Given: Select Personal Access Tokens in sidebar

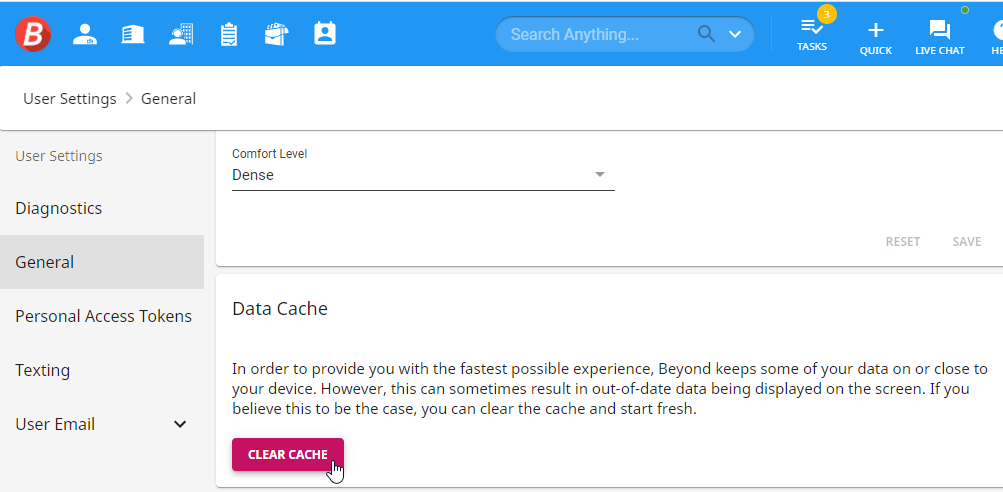Looking at the screenshot, I should (103, 316).
